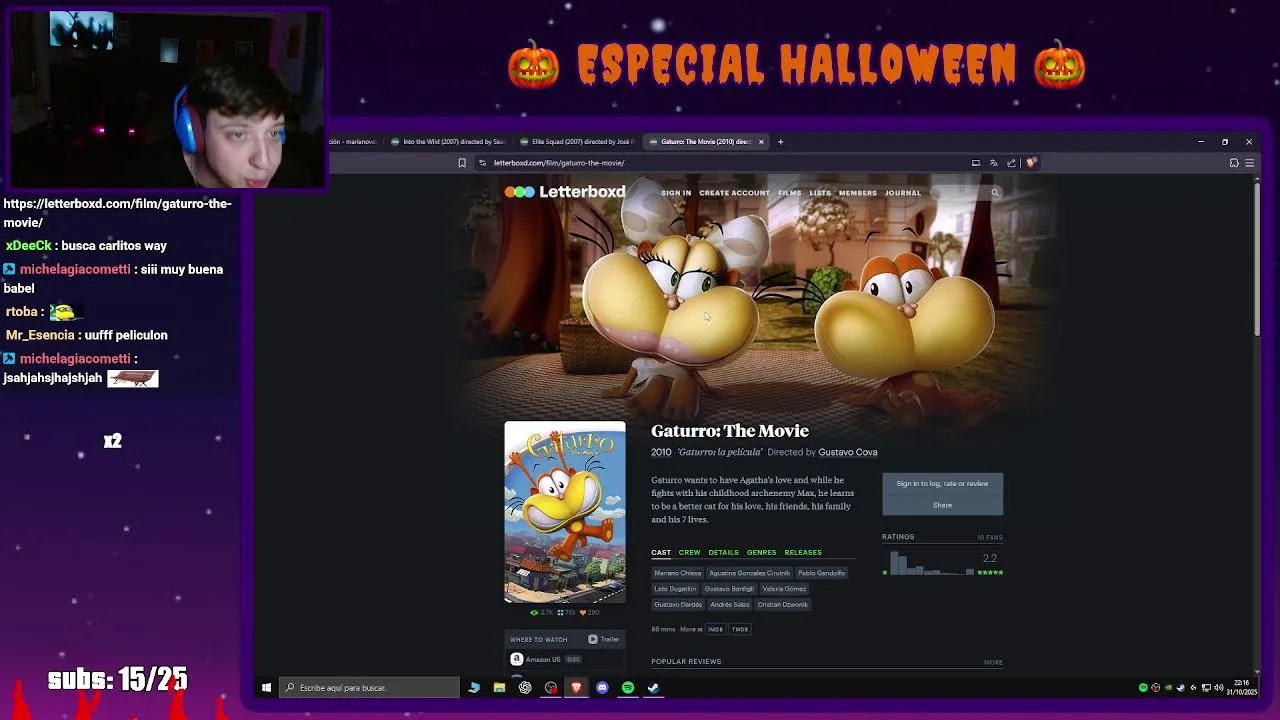Select the GENRES tab
The width and height of the screenshot is (1280, 720).
tap(761, 552)
